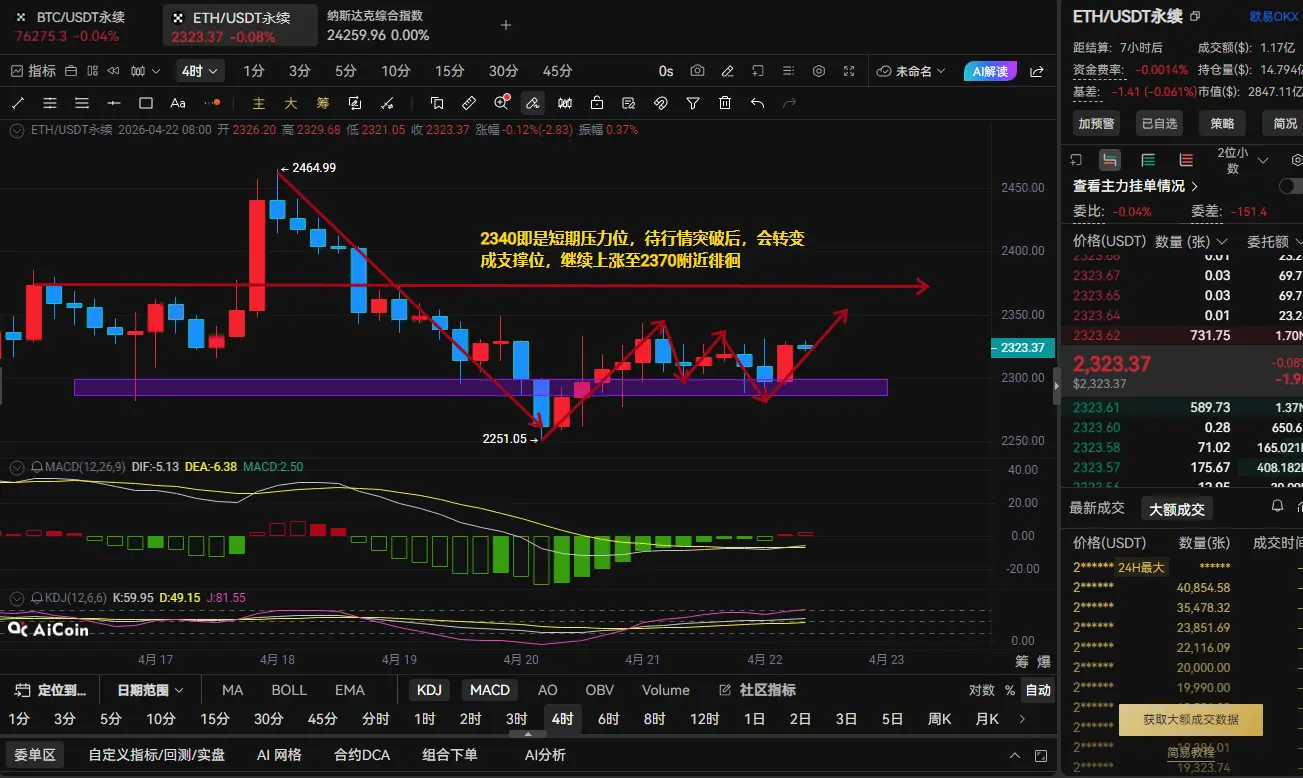Screen dimensions: 1303x778
Task: Toggle the 自动 auto scale option
Action: tap(1039, 690)
